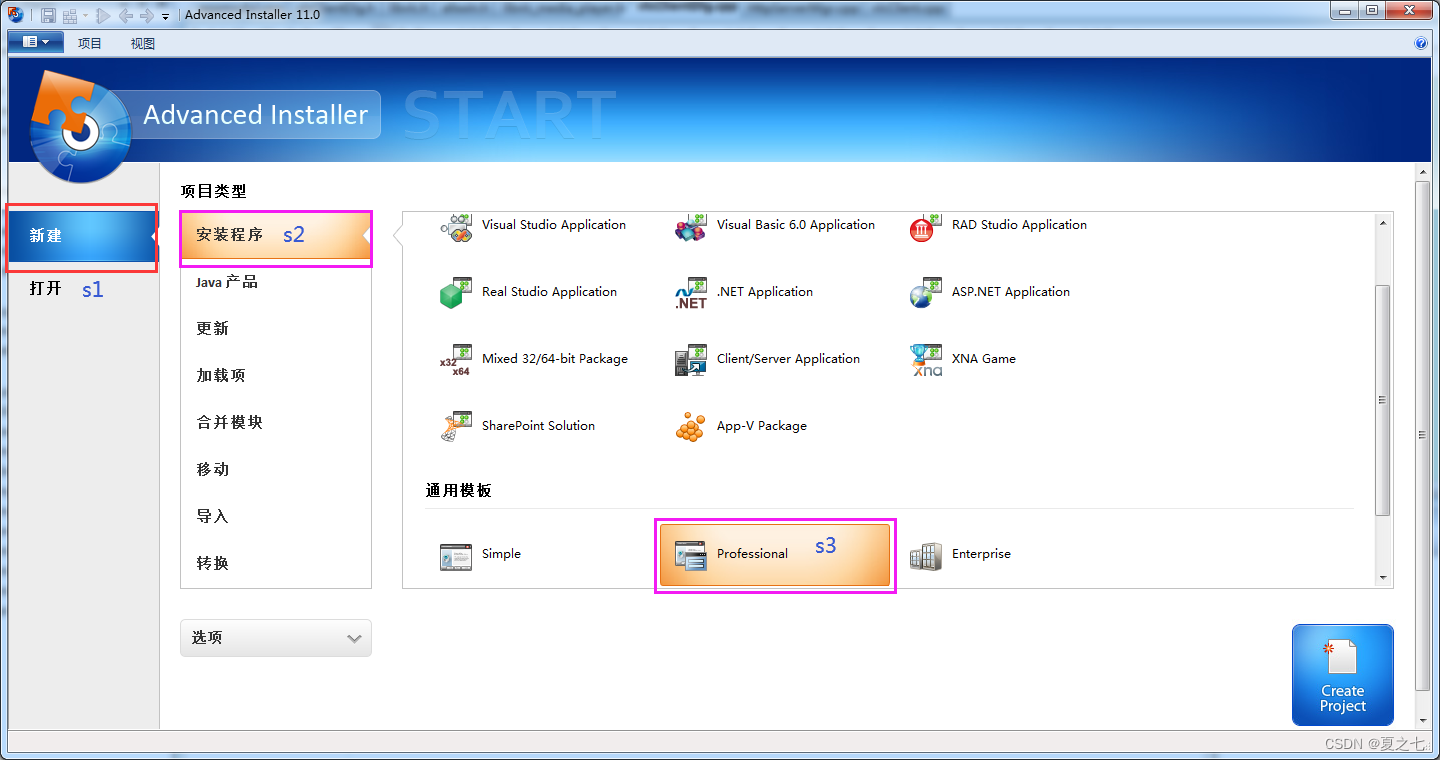Image resolution: width=1440 pixels, height=760 pixels.
Task: Click the XNA Game trophy icon
Action: (926, 360)
